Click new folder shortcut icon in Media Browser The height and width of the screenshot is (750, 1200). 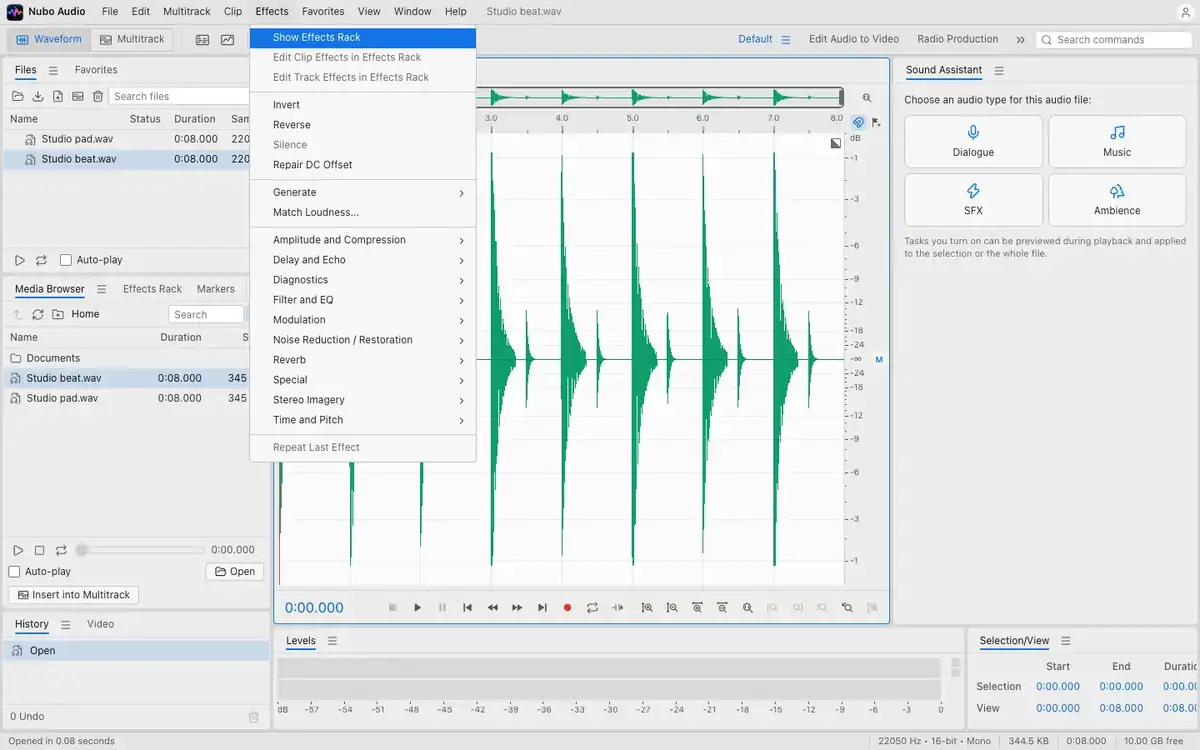tap(58, 314)
